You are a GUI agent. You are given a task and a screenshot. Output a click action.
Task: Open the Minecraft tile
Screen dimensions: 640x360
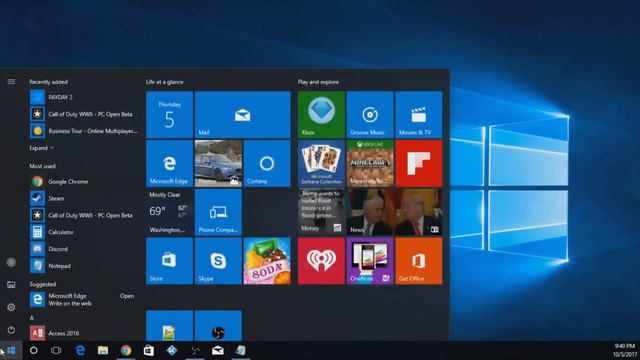point(370,163)
